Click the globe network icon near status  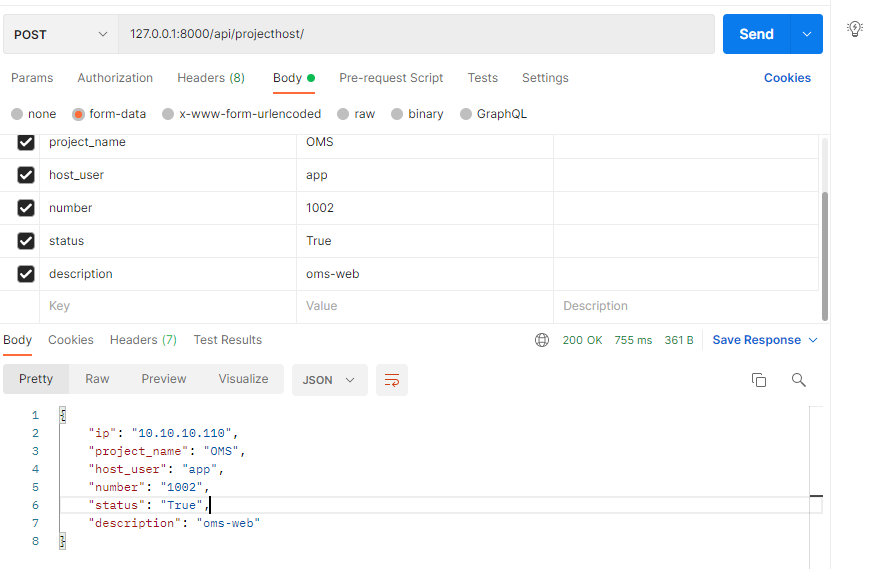pos(542,340)
